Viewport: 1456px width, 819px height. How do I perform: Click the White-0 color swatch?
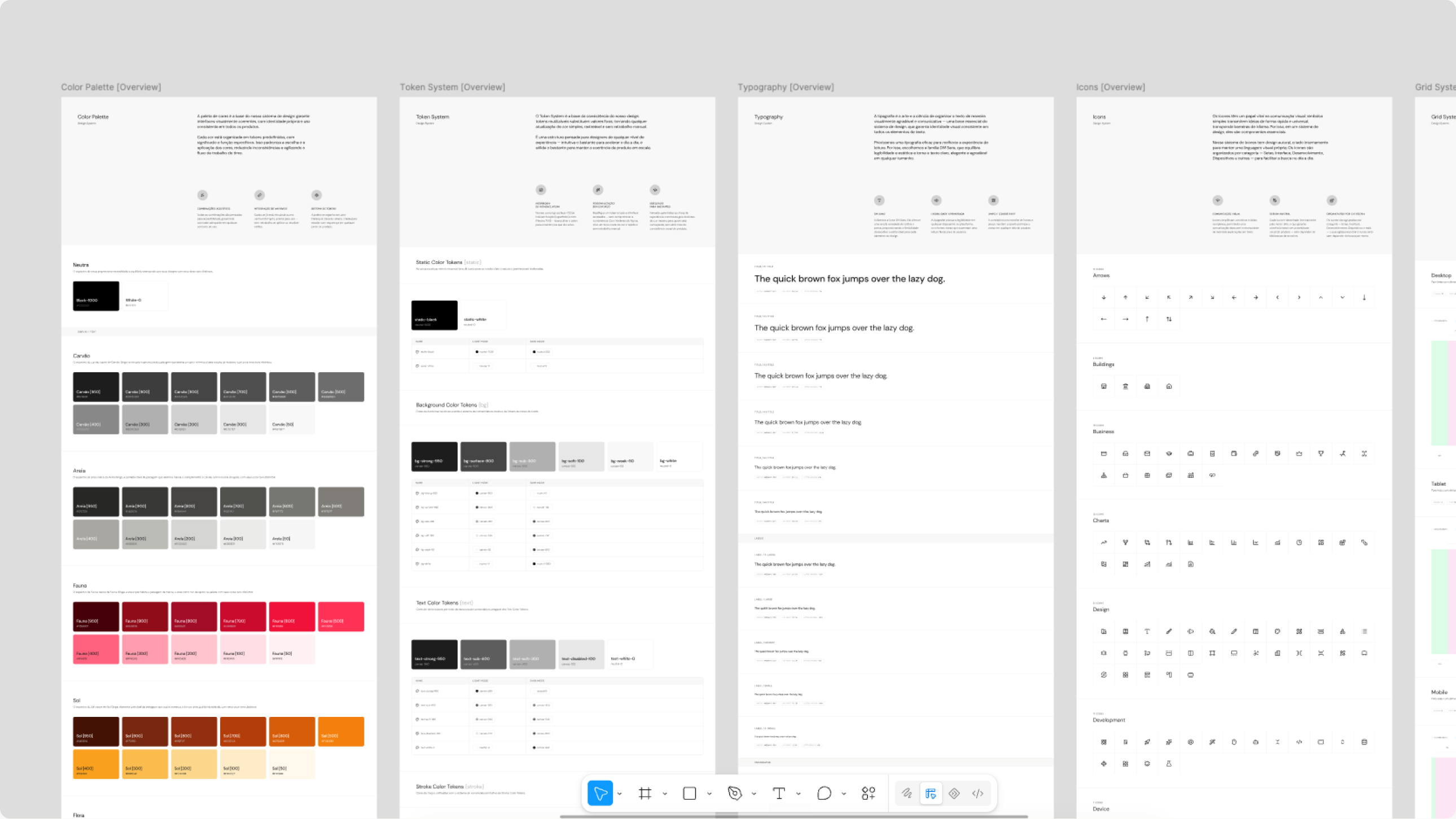tap(144, 296)
